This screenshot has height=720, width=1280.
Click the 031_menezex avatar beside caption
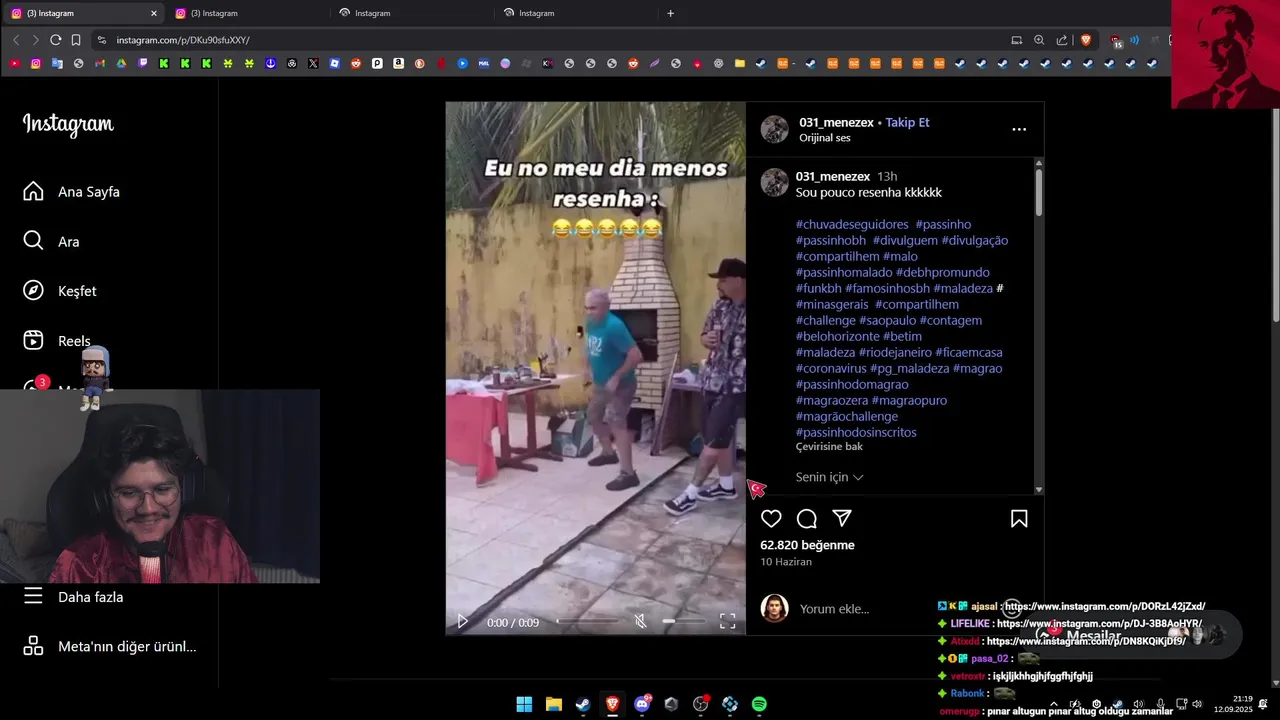[775, 182]
